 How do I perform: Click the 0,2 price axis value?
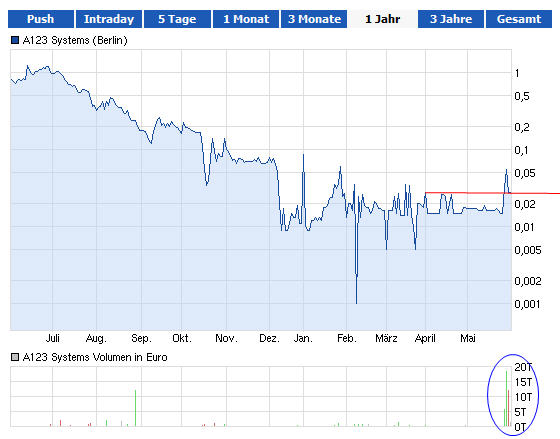(x=522, y=127)
